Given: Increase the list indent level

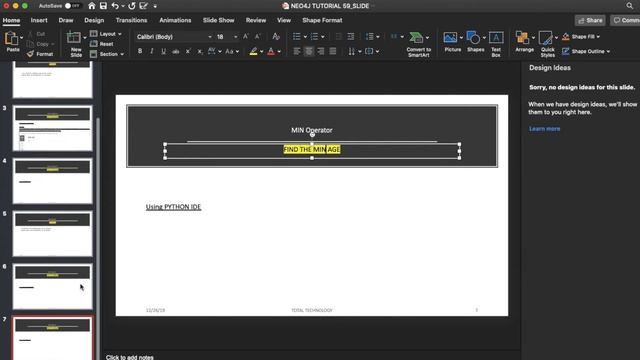Looking at the screenshot, I should (351, 37).
